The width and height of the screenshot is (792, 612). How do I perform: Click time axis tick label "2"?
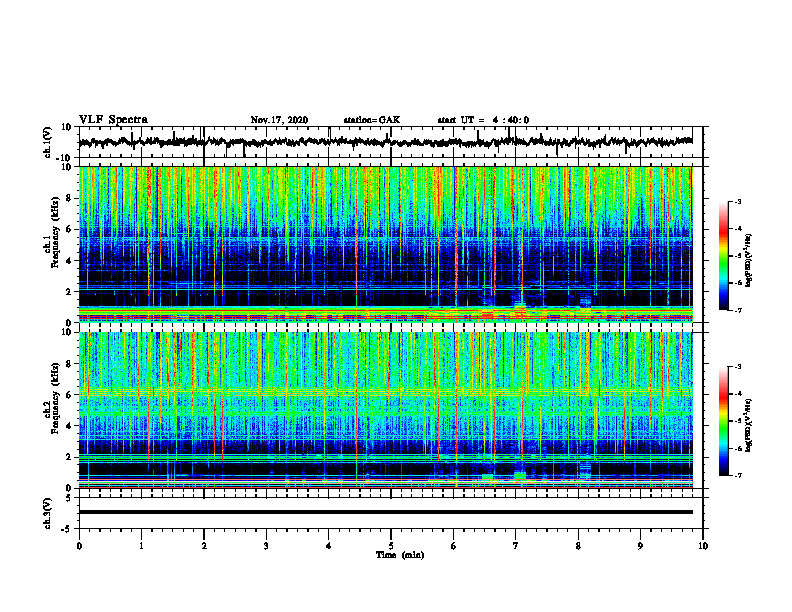pyautogui.click(x=204, y=546)
